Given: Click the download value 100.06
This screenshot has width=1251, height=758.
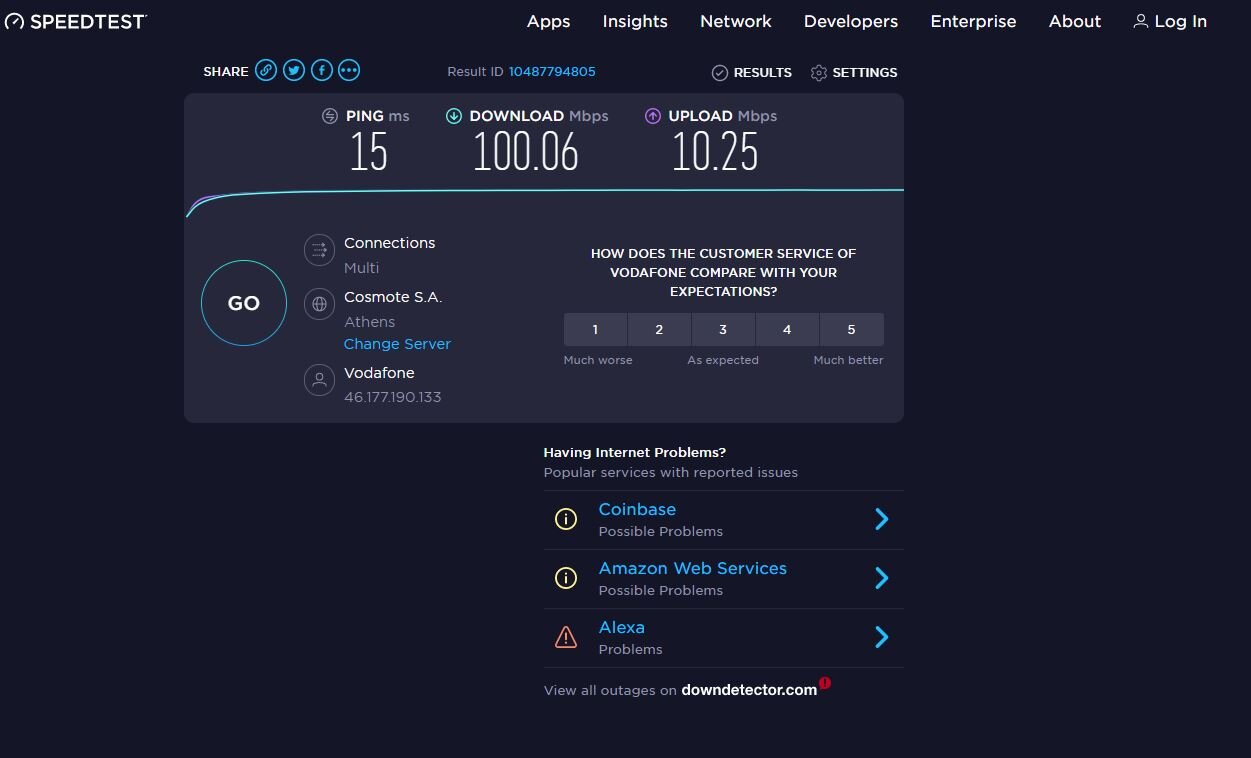Looking at the screenshot, I should click(x=526, y=152).
